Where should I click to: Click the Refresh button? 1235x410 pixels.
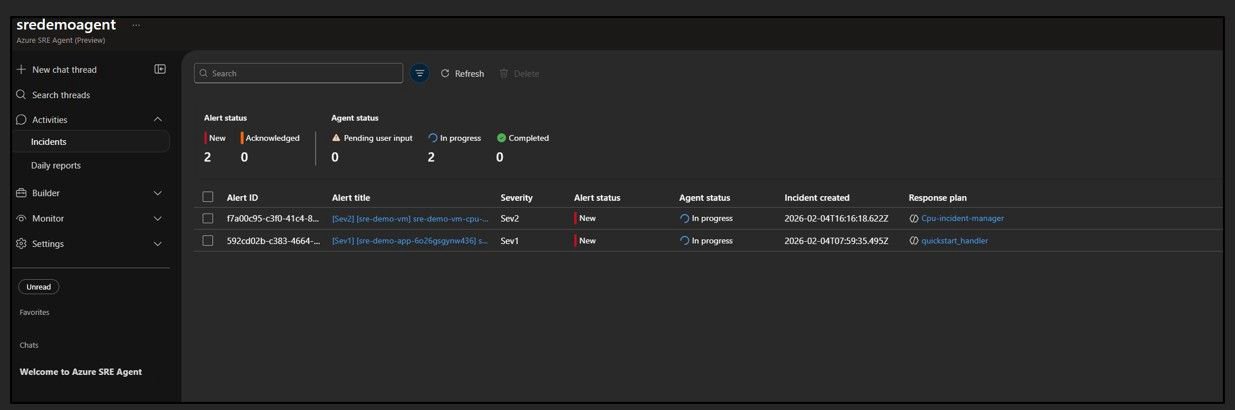click(x=462, y=74)
